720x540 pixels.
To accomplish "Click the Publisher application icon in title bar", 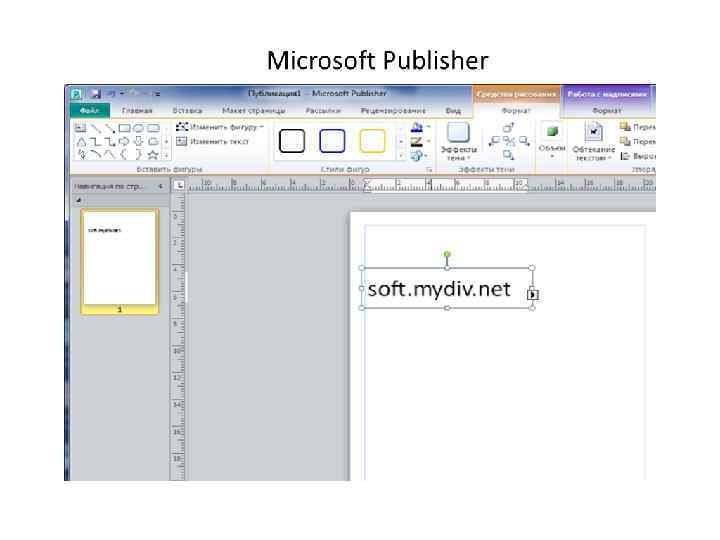I will coord(77,94).
